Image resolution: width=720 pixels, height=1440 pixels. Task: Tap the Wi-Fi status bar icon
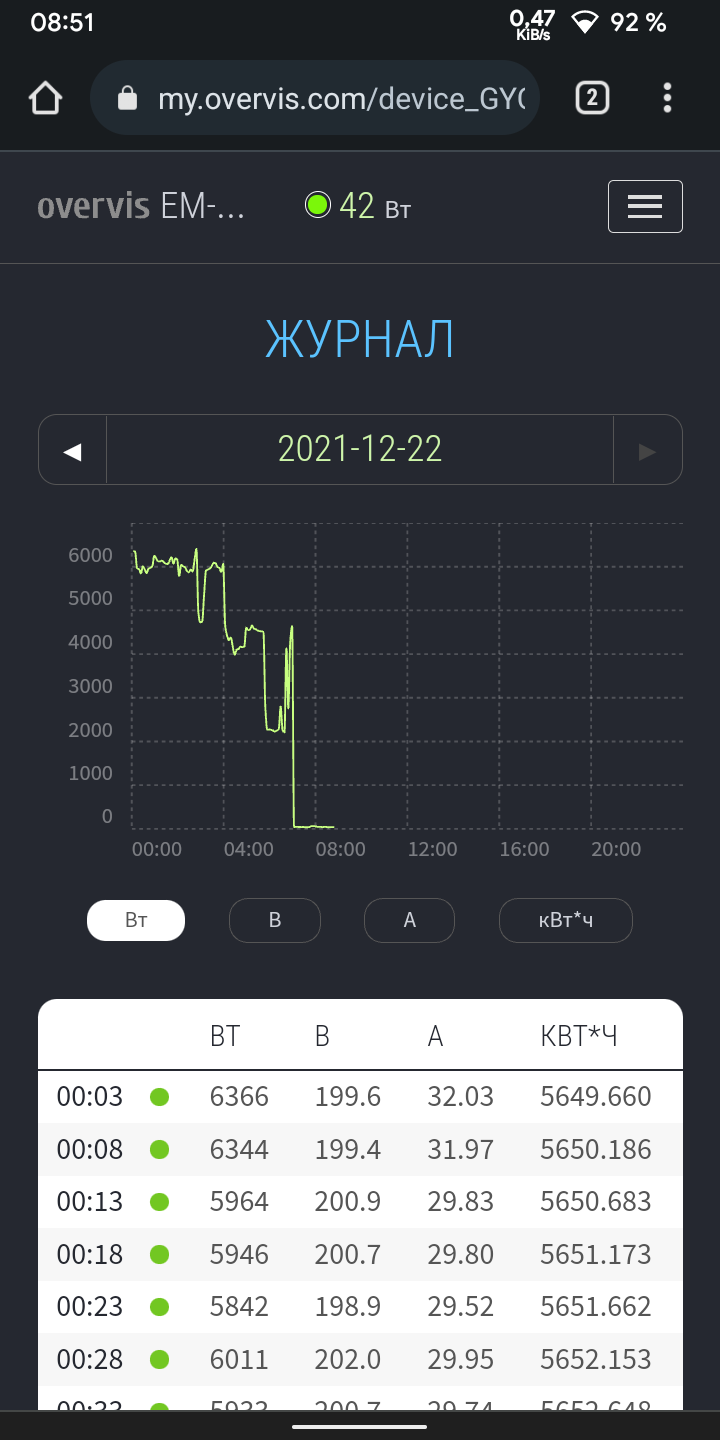click(584, 22)
